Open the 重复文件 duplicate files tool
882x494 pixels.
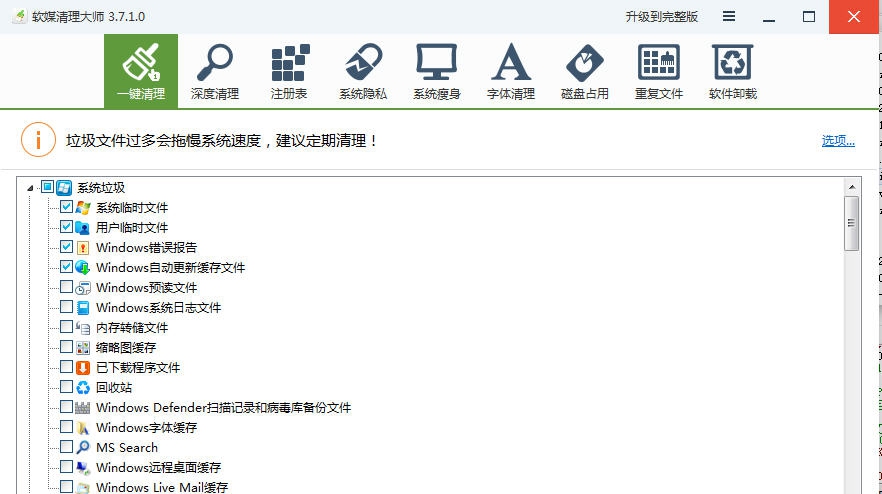tap(659, 71)
